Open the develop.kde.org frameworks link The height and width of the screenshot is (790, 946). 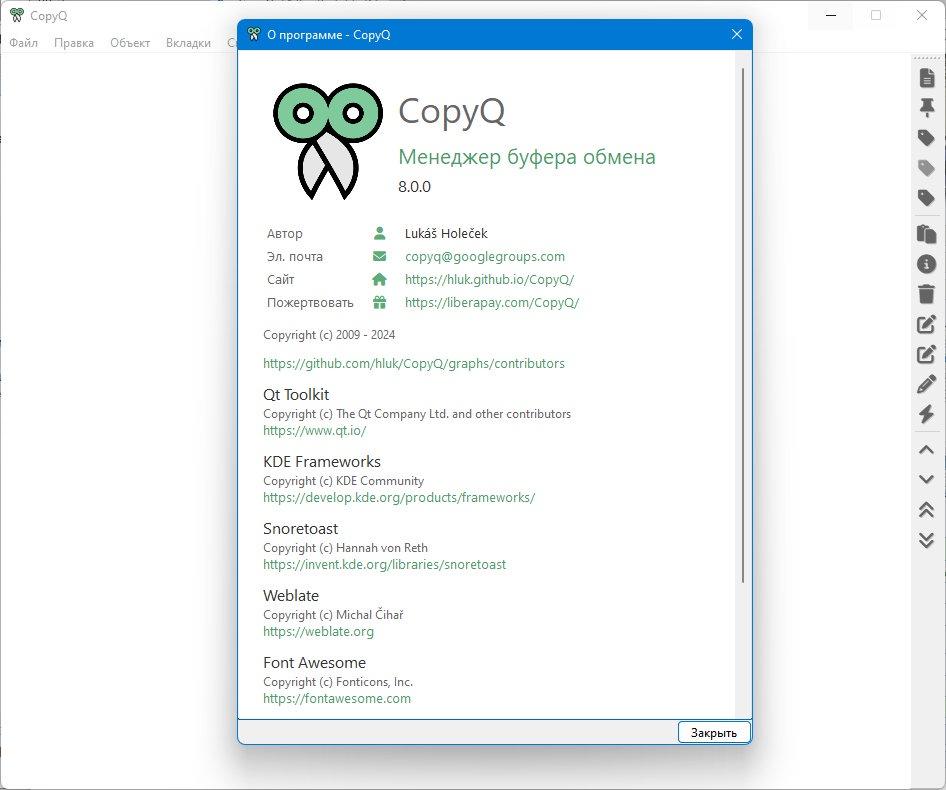coord(399,497)
